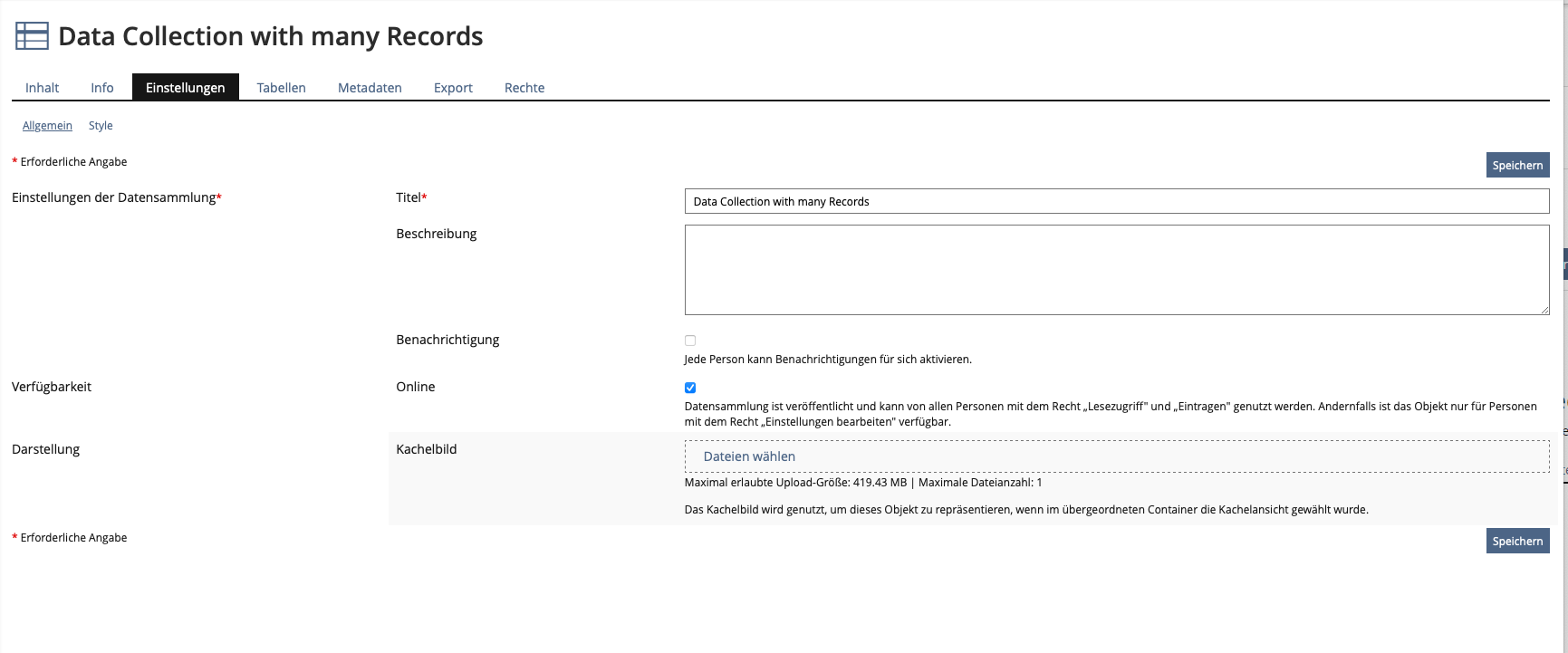Screen dimensions: 1568x653
Task: Open the Rechte tab
Action: [x=524, y=88]
